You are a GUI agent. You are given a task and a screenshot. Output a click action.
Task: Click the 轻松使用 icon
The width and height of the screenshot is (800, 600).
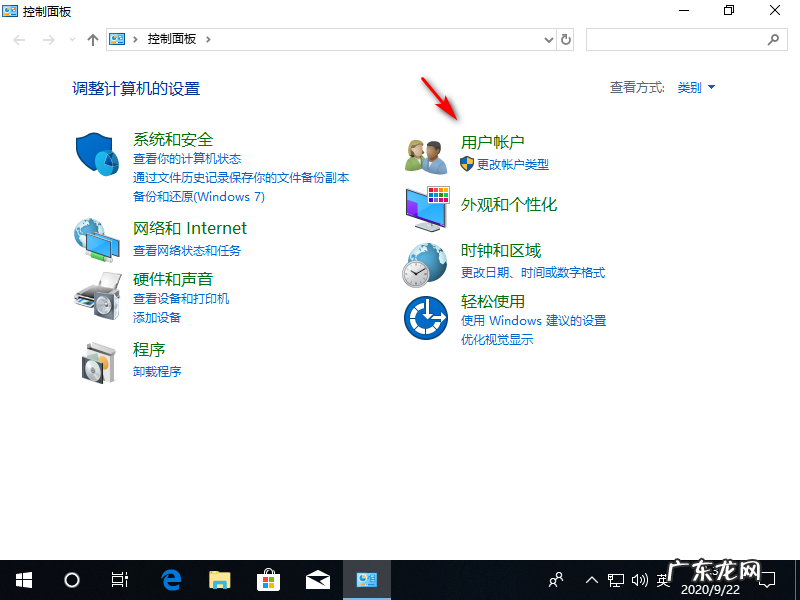(425, 318)
